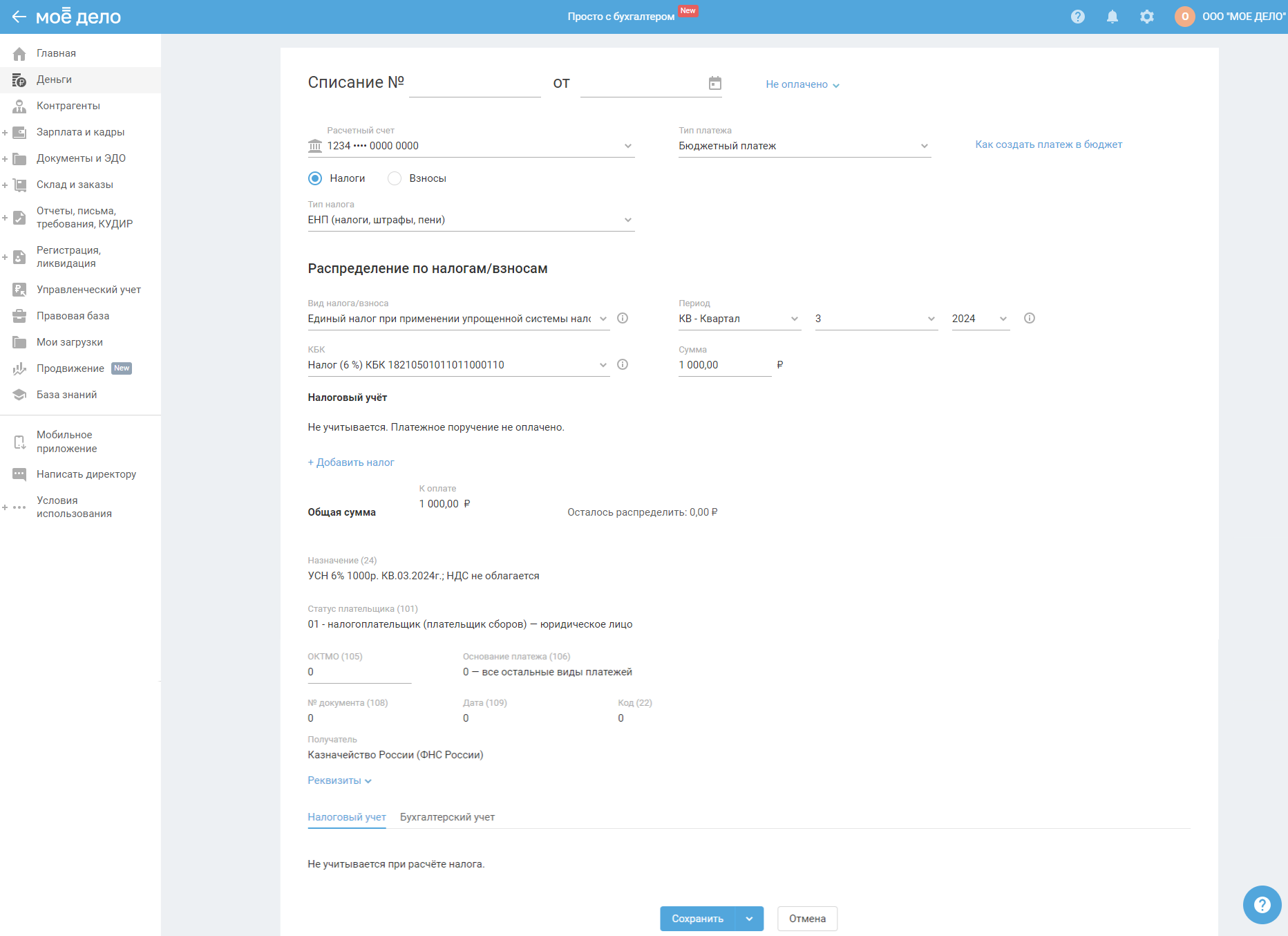Click the Склад и заказы icon

pyautogui.click(x=19, y=185)
